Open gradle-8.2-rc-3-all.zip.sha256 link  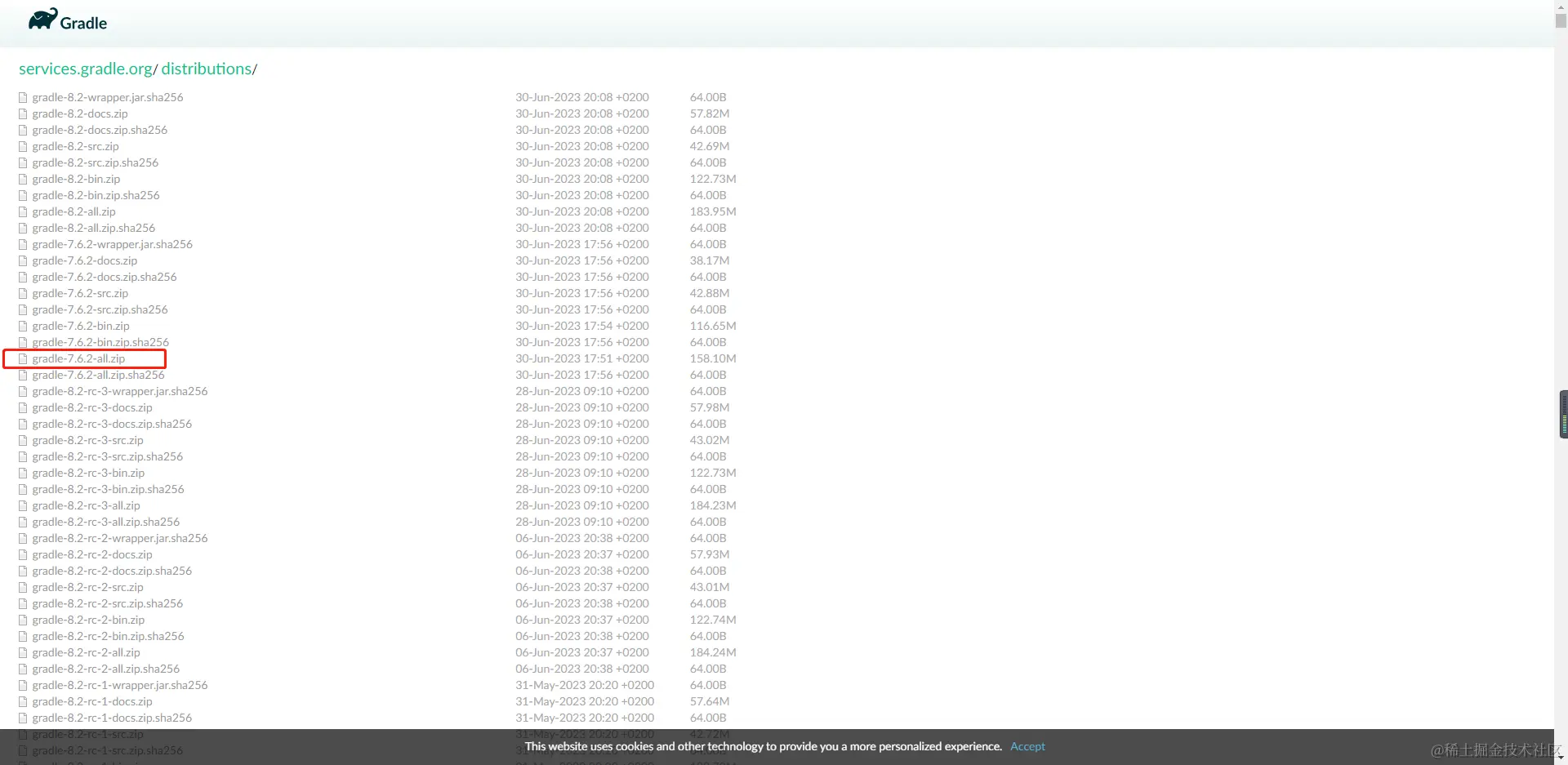click(x=106, y=522)
